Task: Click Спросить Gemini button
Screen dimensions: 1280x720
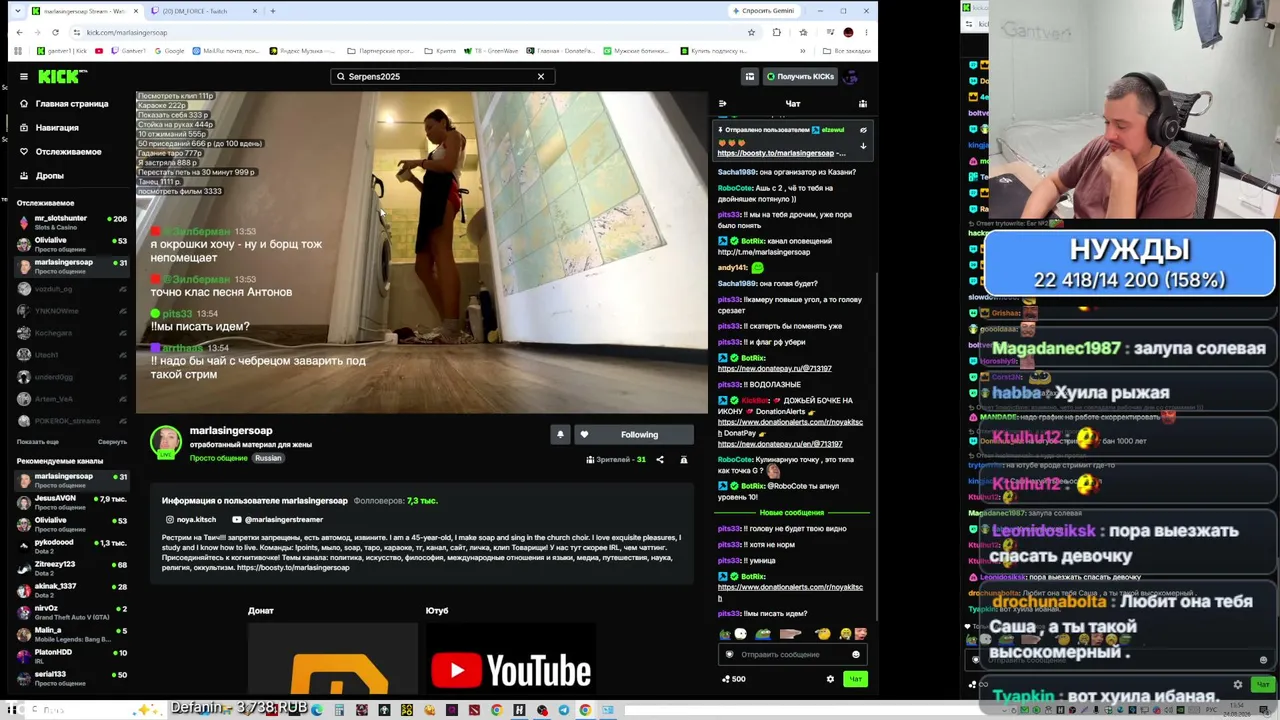Action: (x=763, y=11)
